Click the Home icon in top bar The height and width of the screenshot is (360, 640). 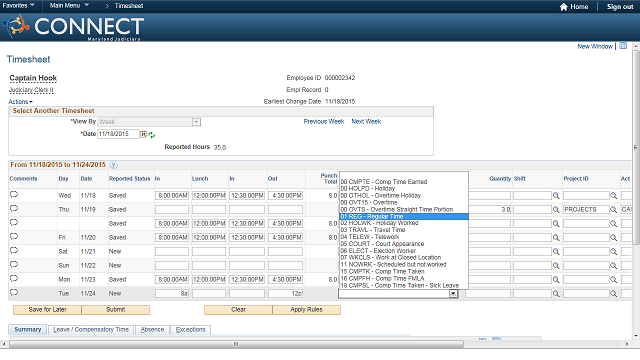click(x=564, y=7)
